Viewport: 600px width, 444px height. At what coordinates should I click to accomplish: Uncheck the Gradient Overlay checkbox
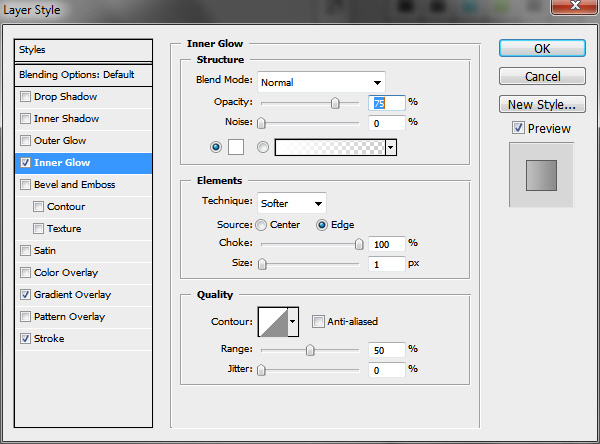[x=25, y=295]
